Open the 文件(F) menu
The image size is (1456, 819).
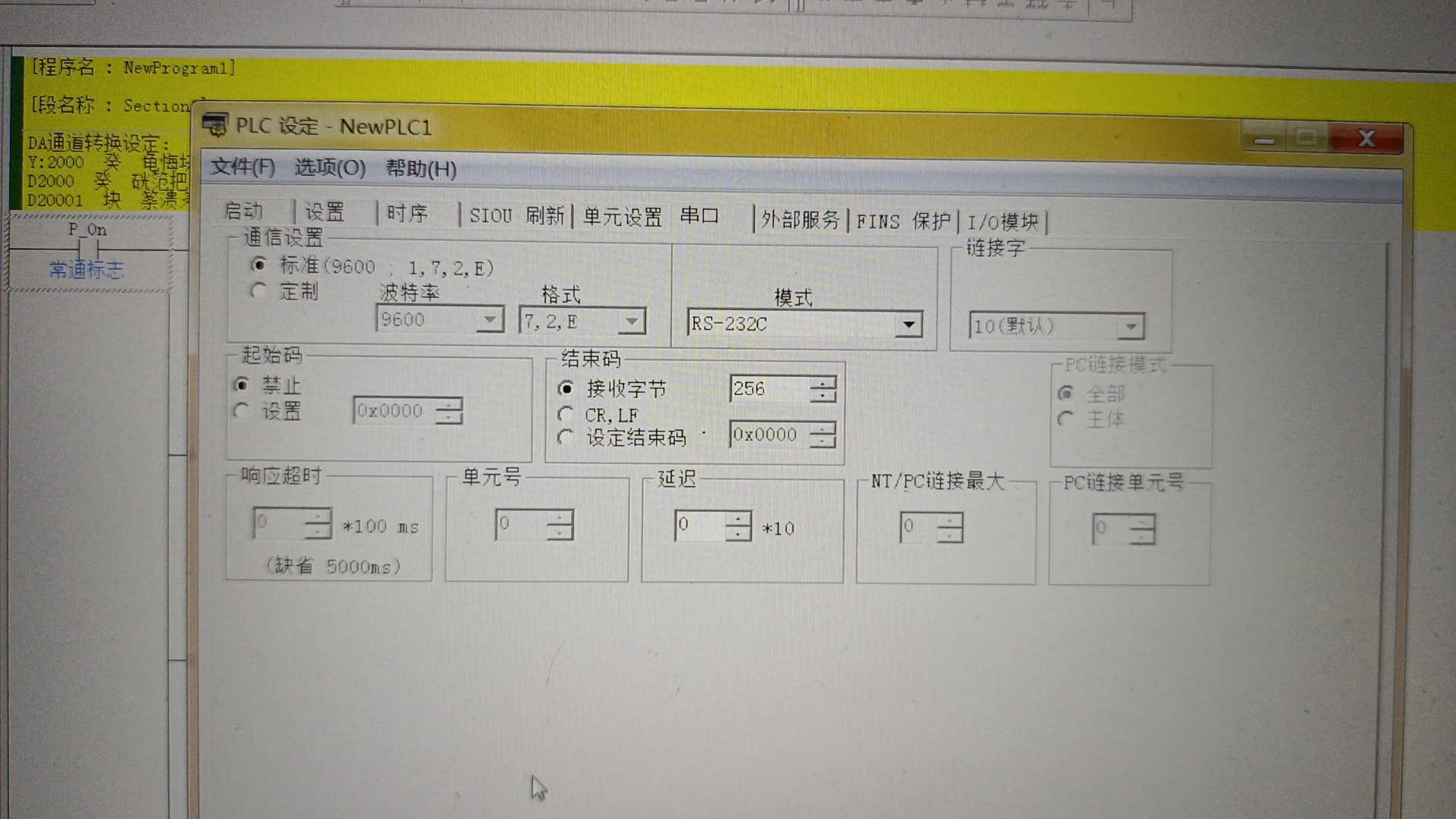pos(243,167)
